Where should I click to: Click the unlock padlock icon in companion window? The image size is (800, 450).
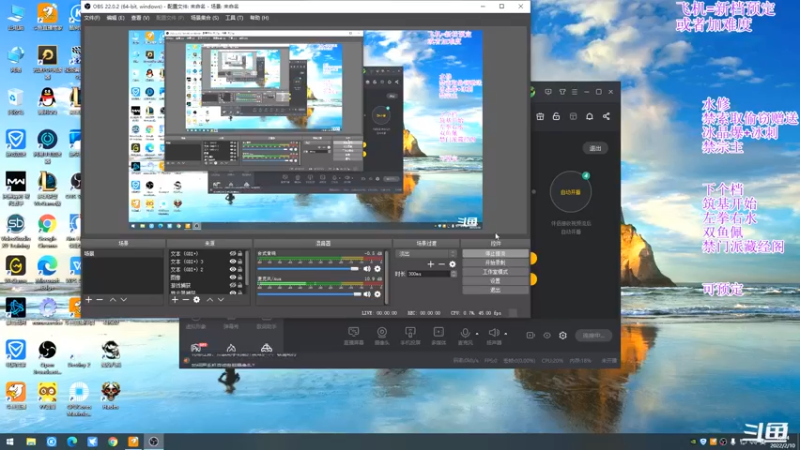pyautogui.click(x=556, y=117)
